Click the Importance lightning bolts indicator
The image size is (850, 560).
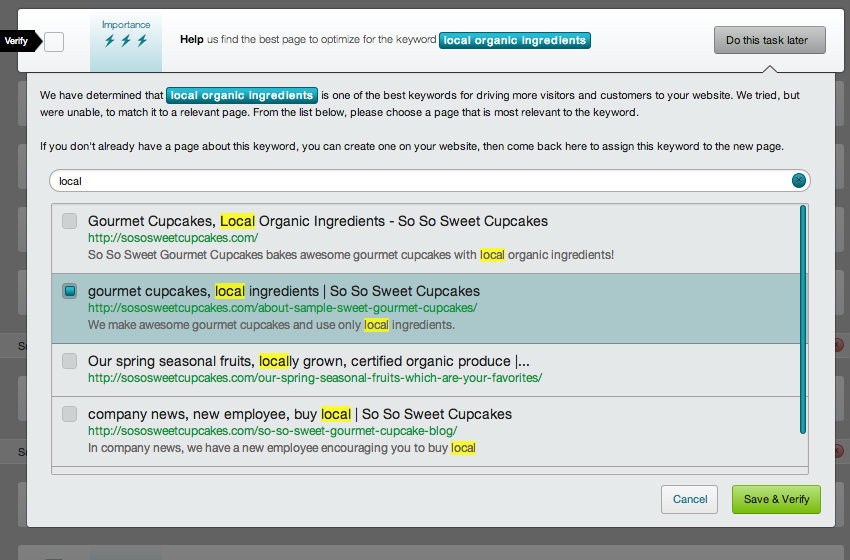click(x=126, y=41)
